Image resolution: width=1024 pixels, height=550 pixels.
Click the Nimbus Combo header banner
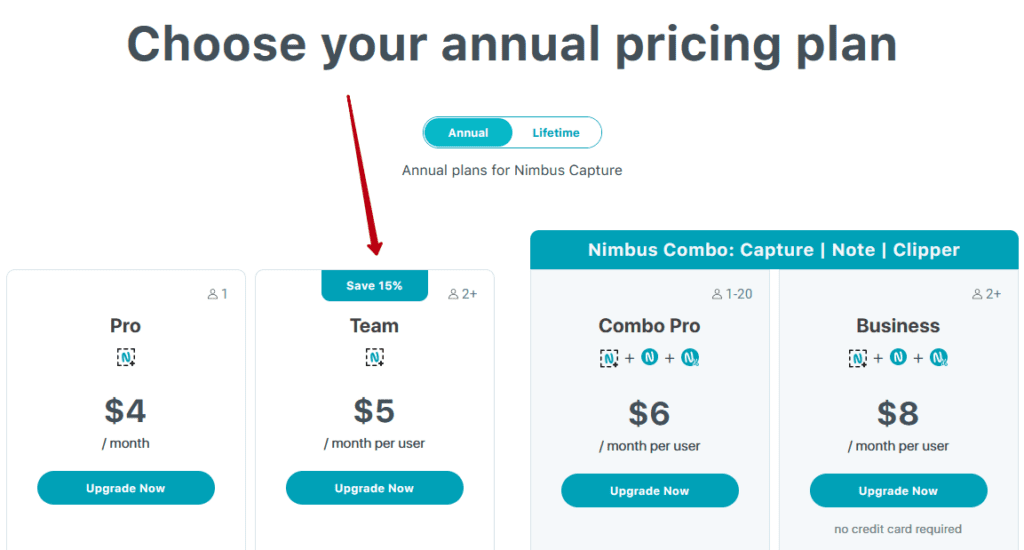click(x=774, y=250)
